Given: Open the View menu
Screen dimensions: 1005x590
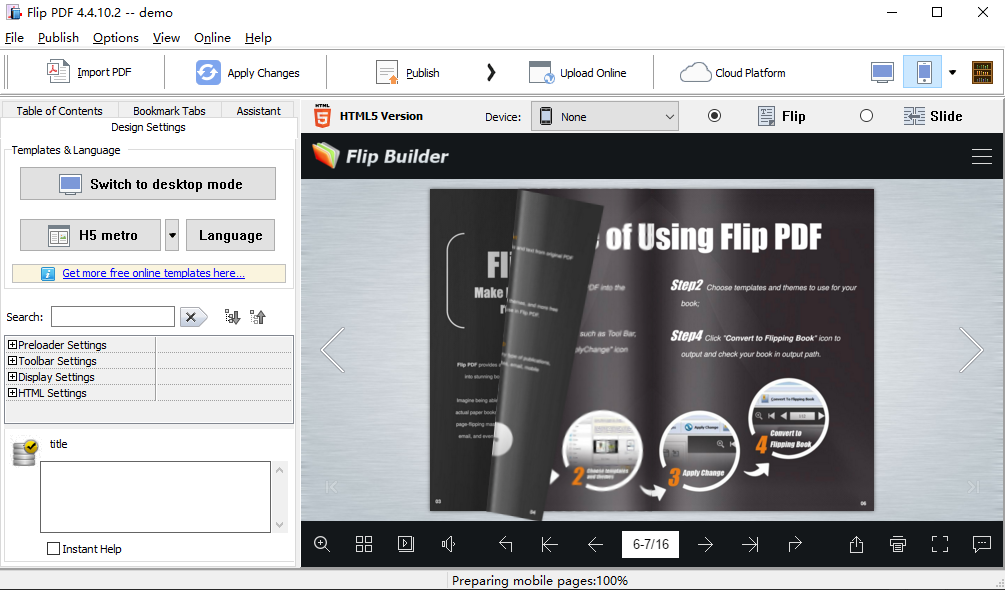Looking at the screenshot, I should click(166, 38).
